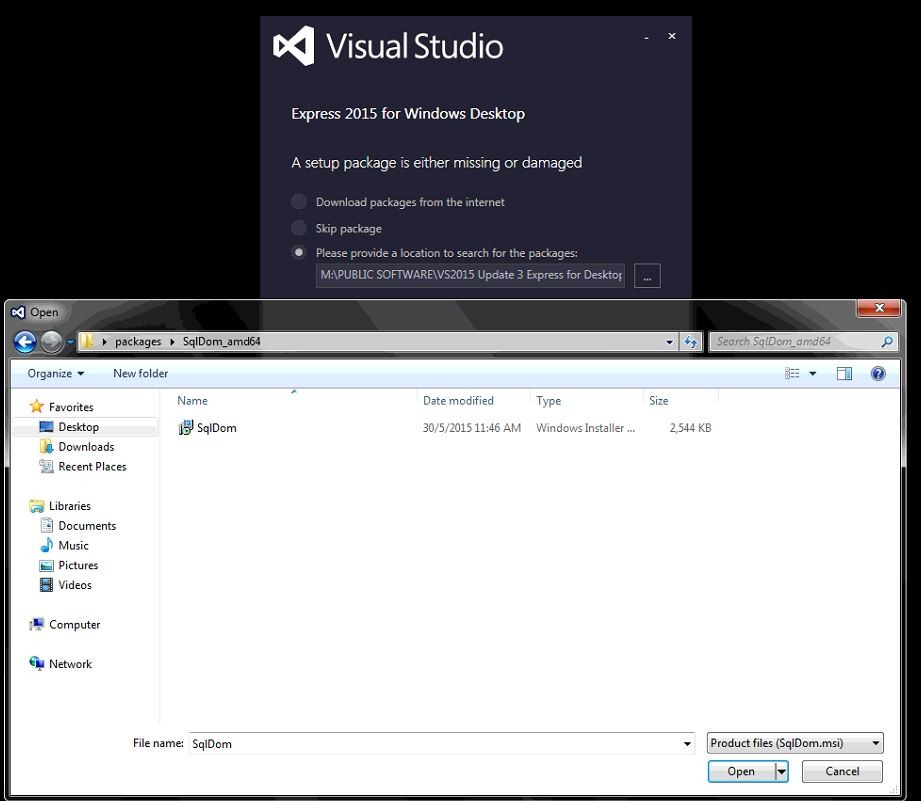
Task: Click the package location path field
Action: pos(470,275)
